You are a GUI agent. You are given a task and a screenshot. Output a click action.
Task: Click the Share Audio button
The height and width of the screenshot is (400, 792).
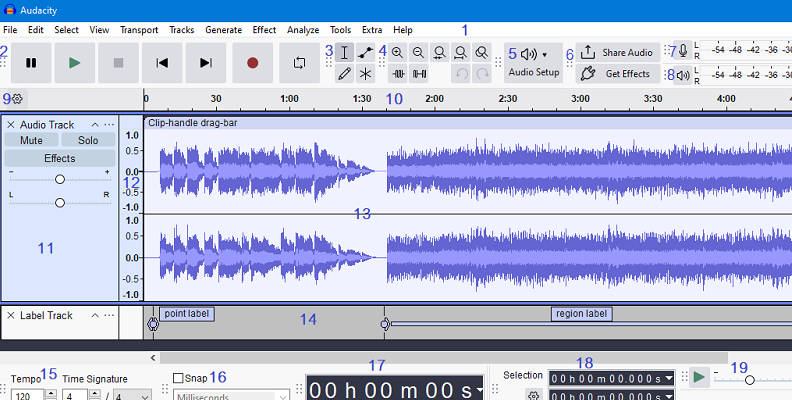616,52
